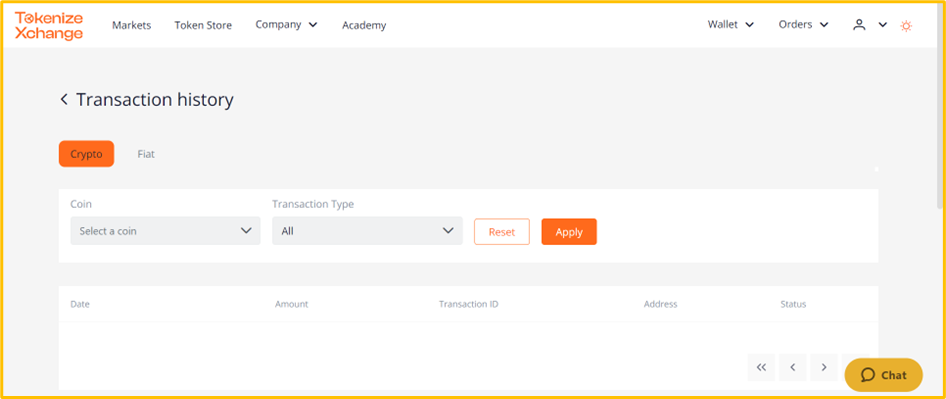Click the Date column header
The image size is (946, 399).
pyautogui.click(x=80, y=304)
